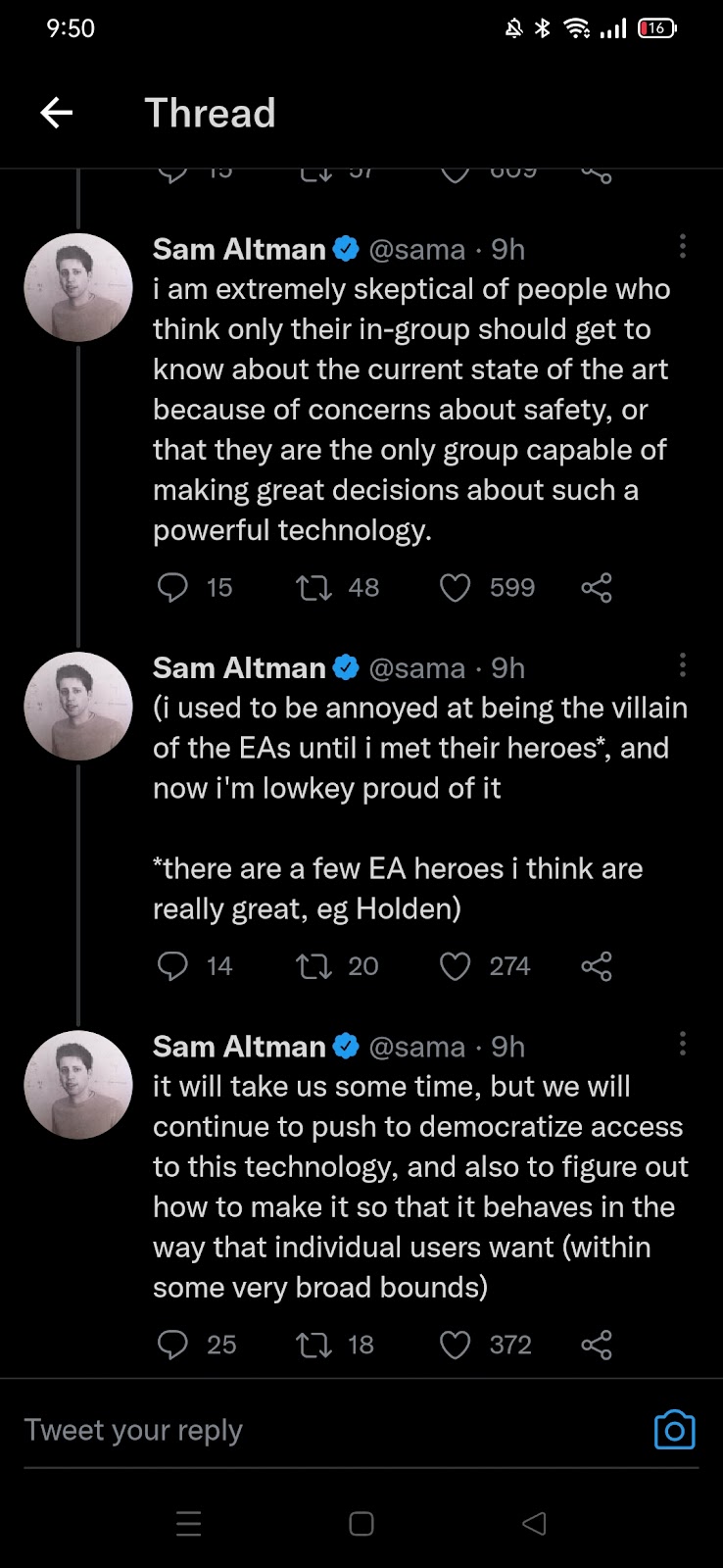Open Sam Altman's profile from first tweet name
The height and width of the screenshot is (1568, 723).
click(x=239, y=250)
